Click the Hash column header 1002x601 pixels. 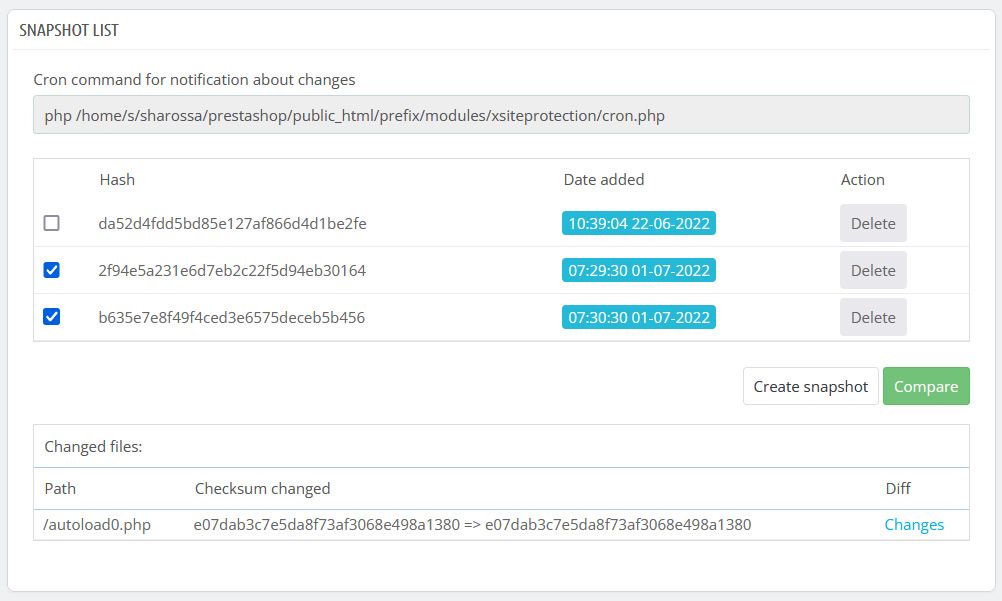coord(117,180)
